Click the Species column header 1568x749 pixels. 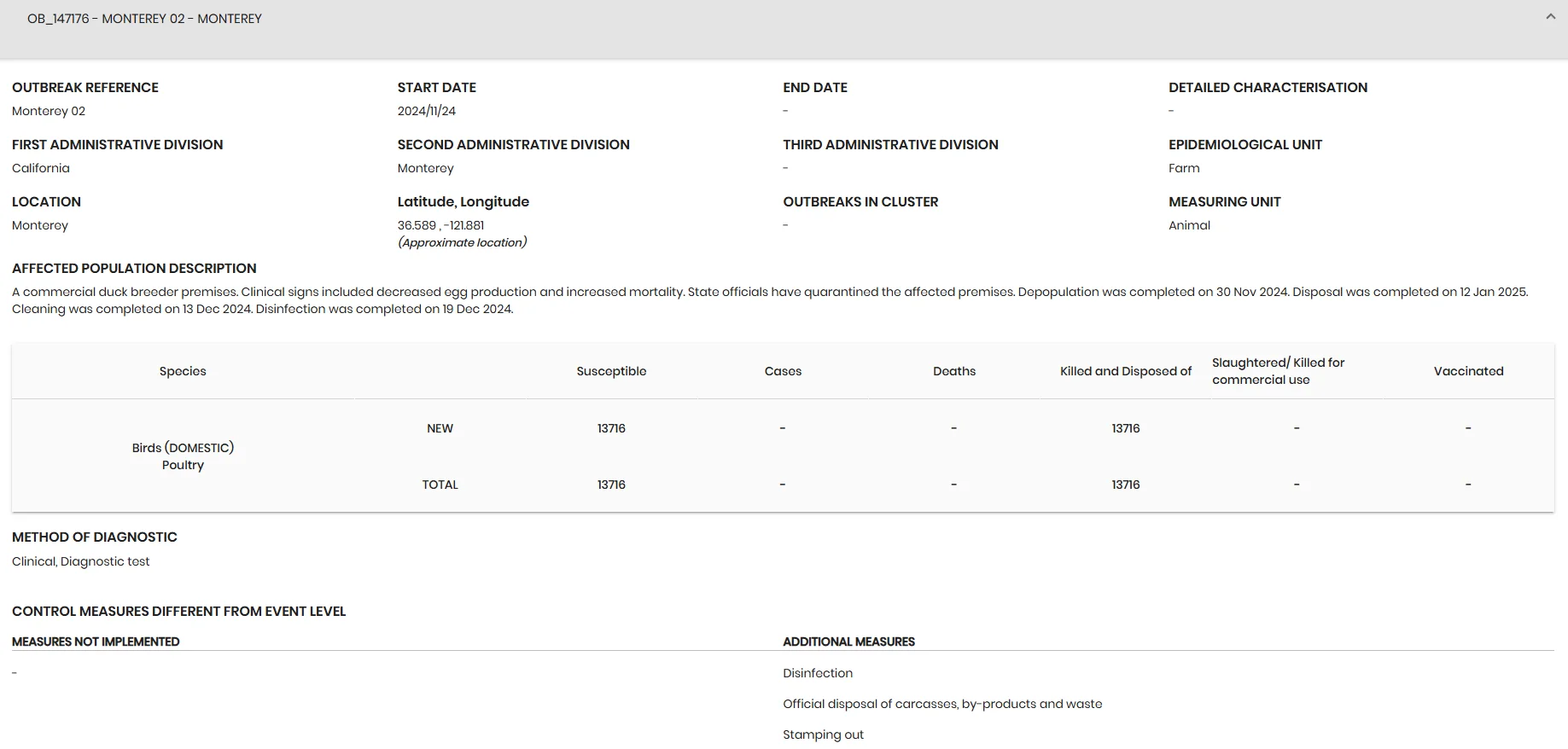click(183, 371)
